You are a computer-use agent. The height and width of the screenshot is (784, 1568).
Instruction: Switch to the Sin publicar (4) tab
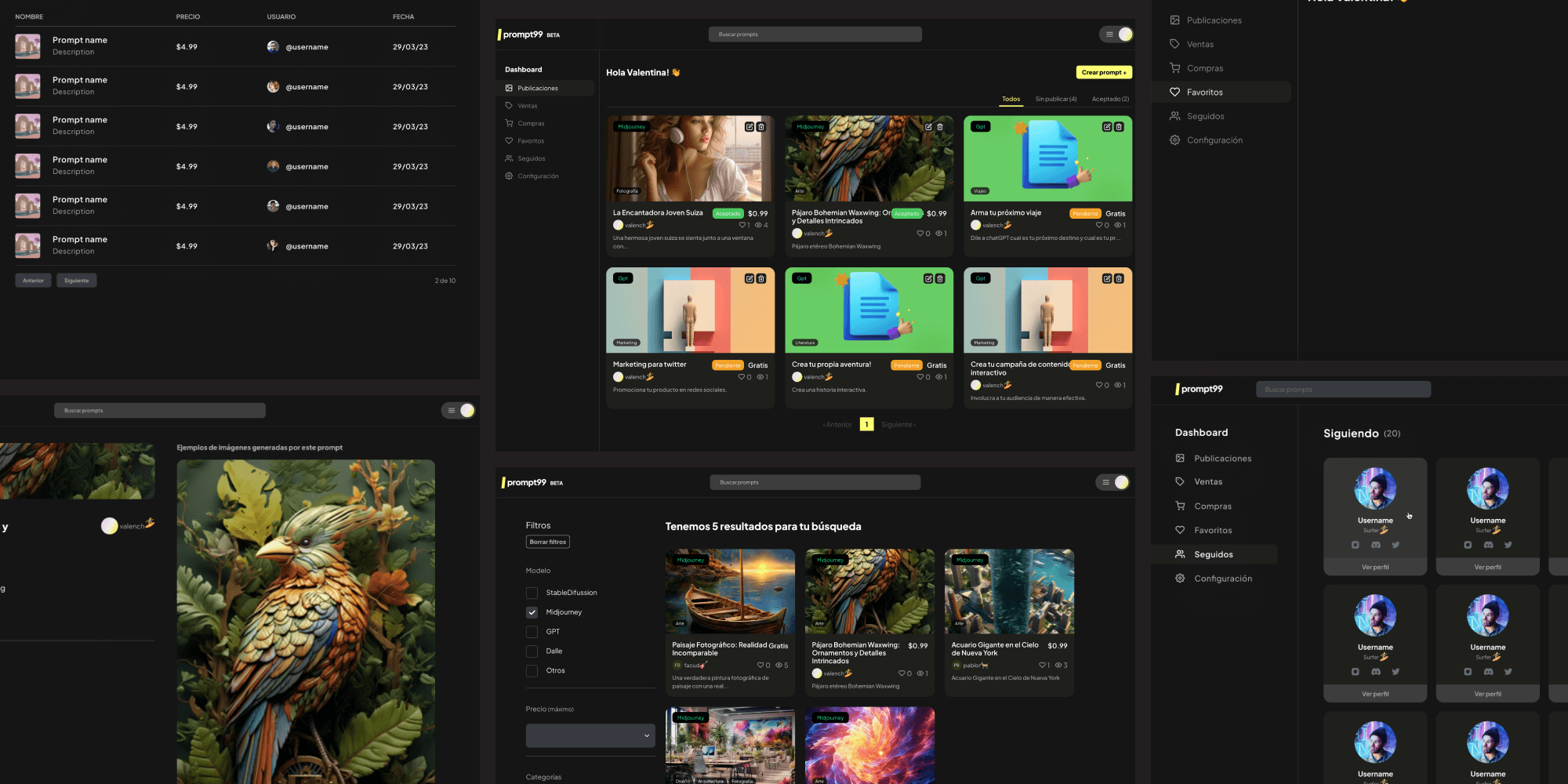tap(1056, 99)
